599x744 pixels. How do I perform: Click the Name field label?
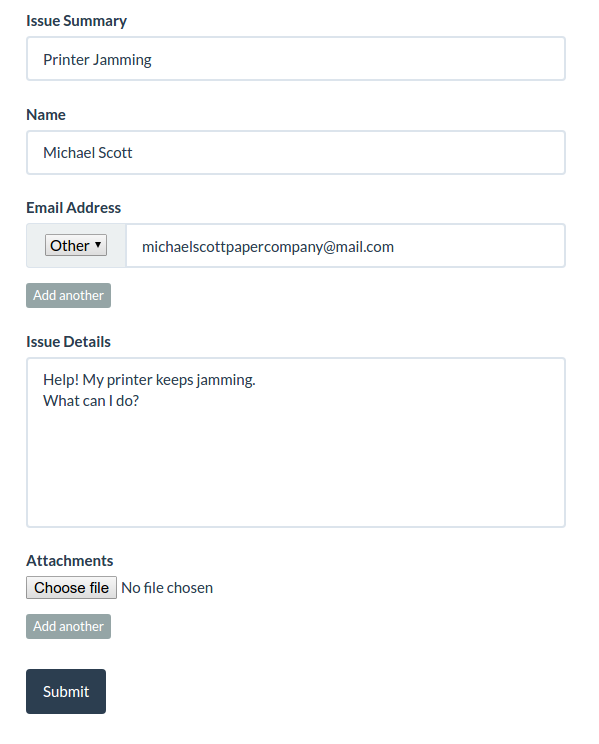[x=46, y=115]
